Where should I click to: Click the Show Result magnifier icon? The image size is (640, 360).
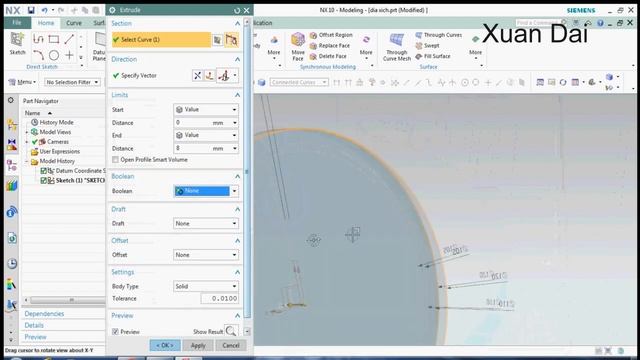tap(231, 331)
